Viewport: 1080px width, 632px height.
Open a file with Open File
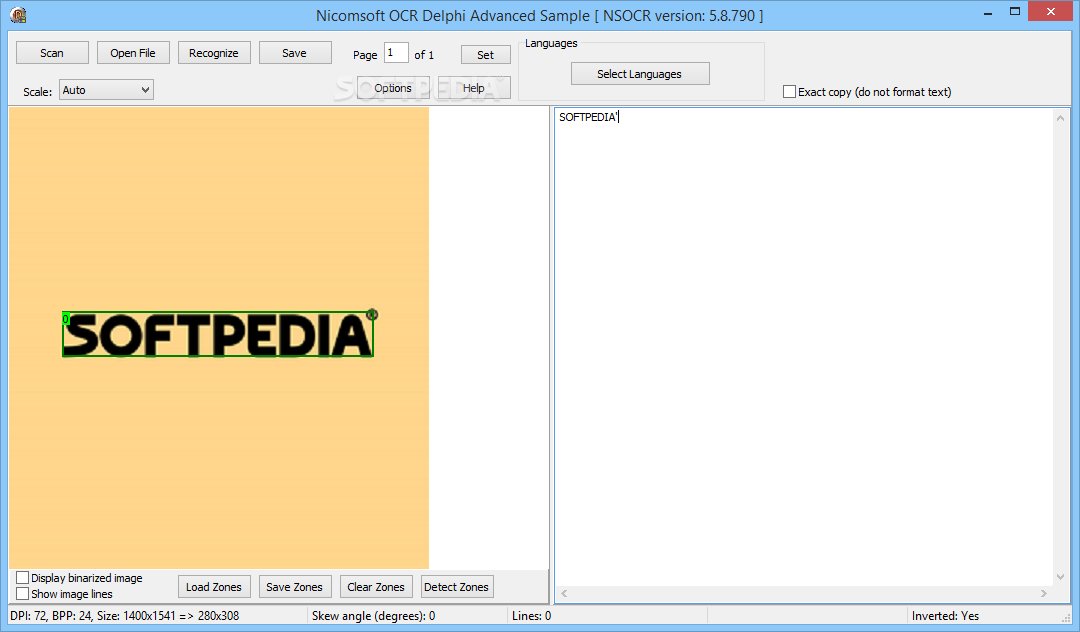point(133,53)
